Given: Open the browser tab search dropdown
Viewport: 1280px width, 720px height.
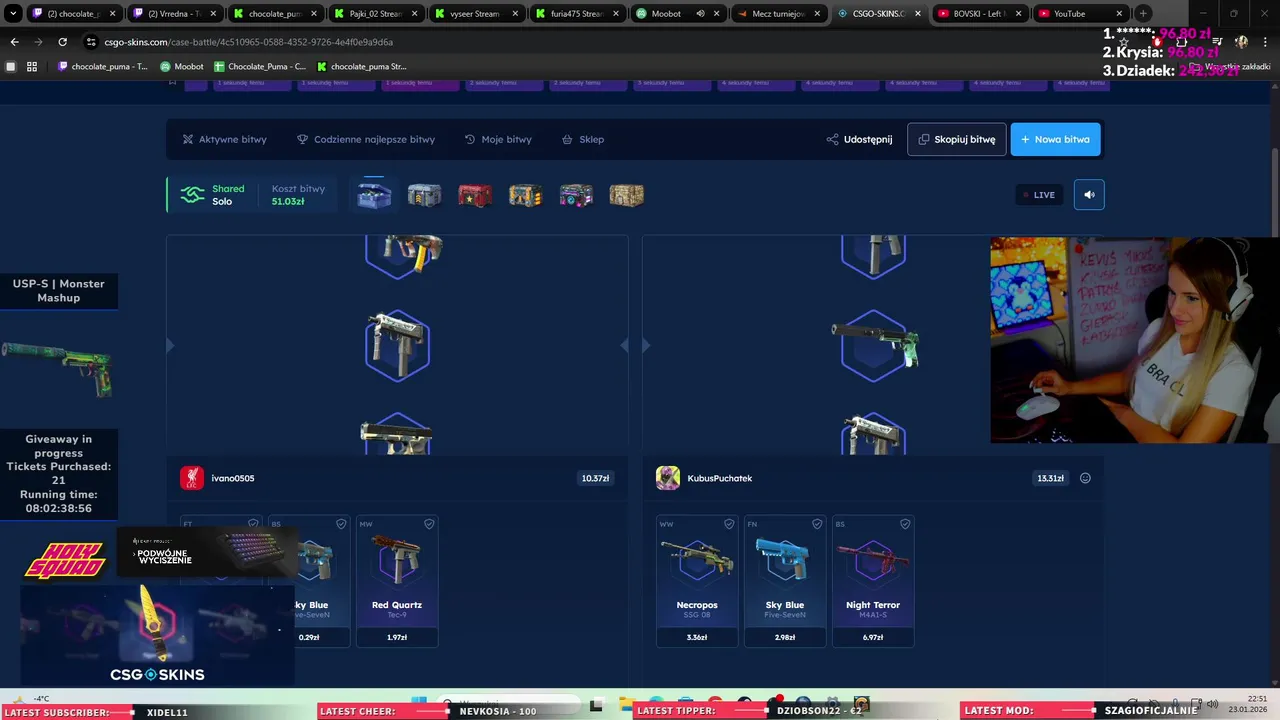Looking at the screenshot, I should tap(13, 14).
